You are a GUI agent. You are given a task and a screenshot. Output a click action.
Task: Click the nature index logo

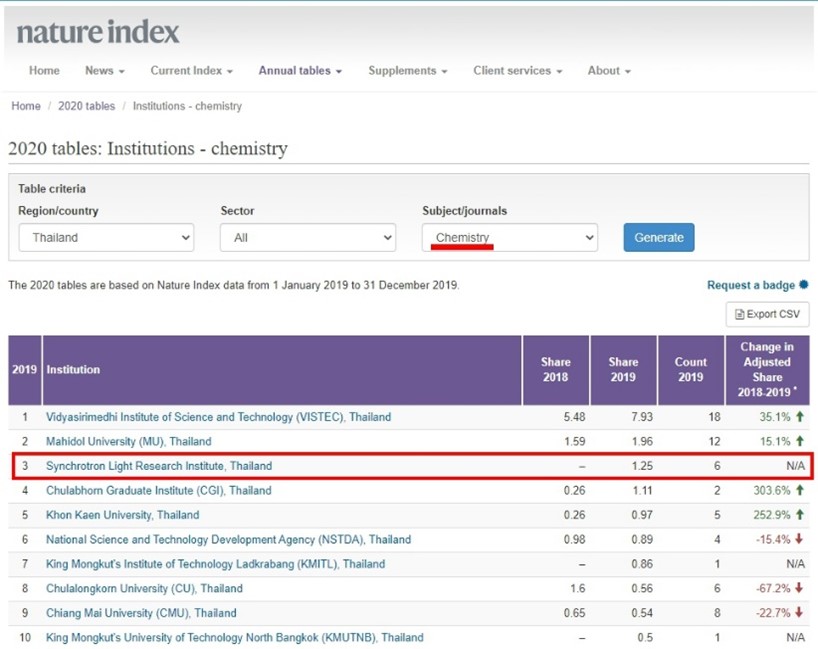click(98, 32)
